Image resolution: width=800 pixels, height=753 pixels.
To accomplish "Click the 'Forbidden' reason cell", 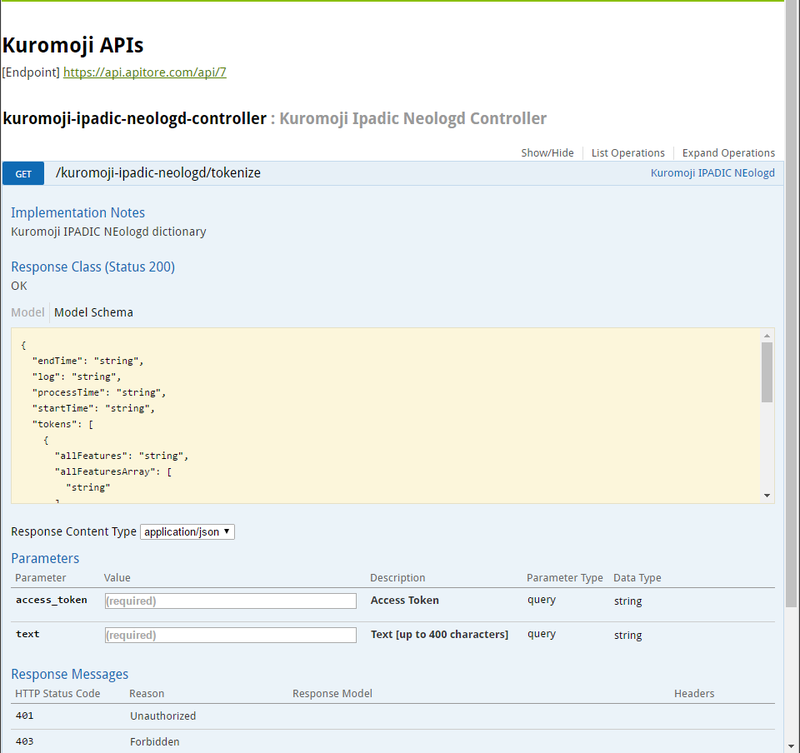I will (x=155, y=741).
